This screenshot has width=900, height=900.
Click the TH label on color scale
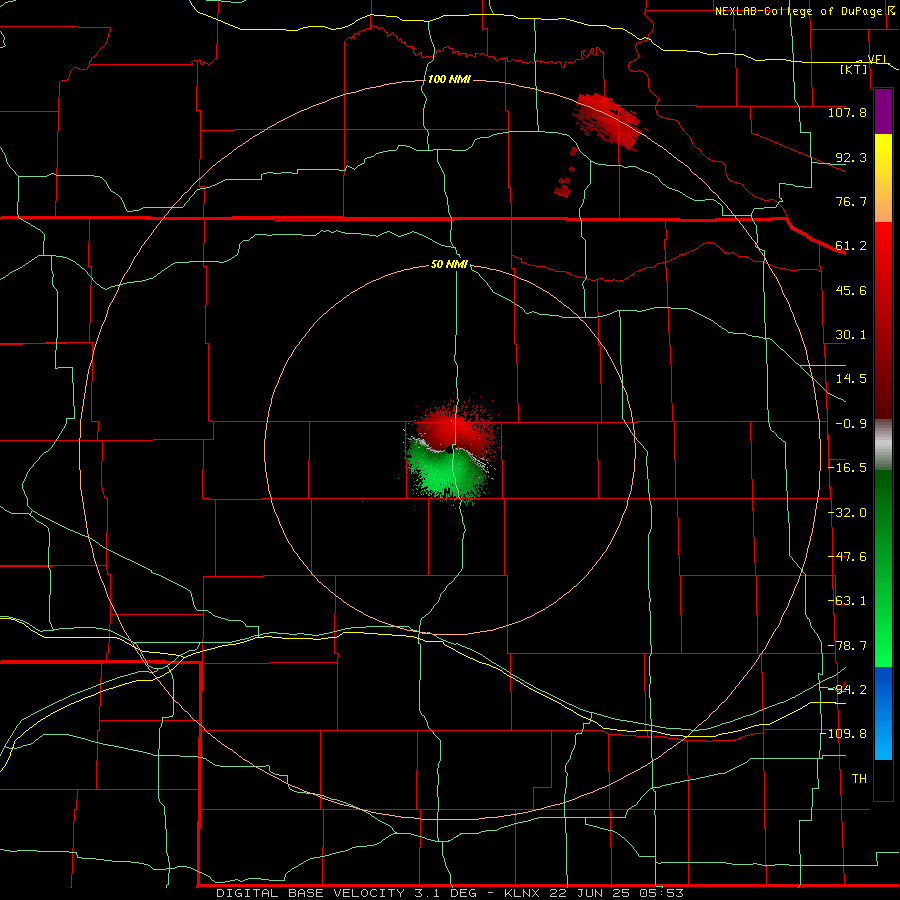[x=859, y=779]
